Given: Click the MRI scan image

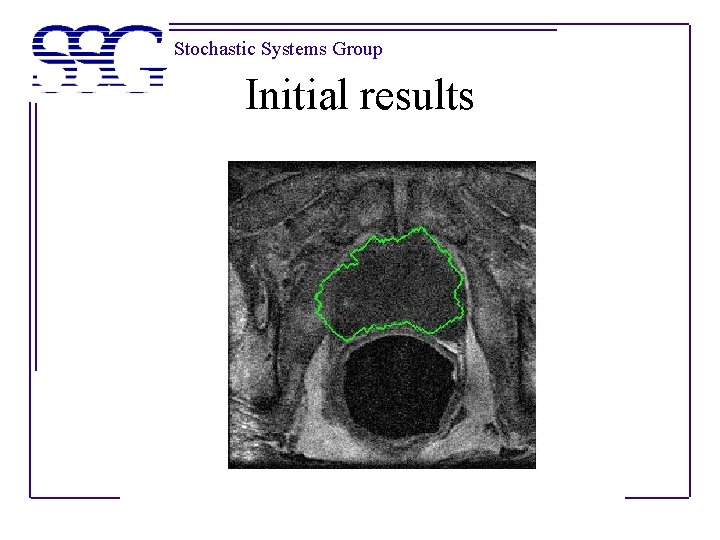Looking at the screenshot, I should click(382, 315).
